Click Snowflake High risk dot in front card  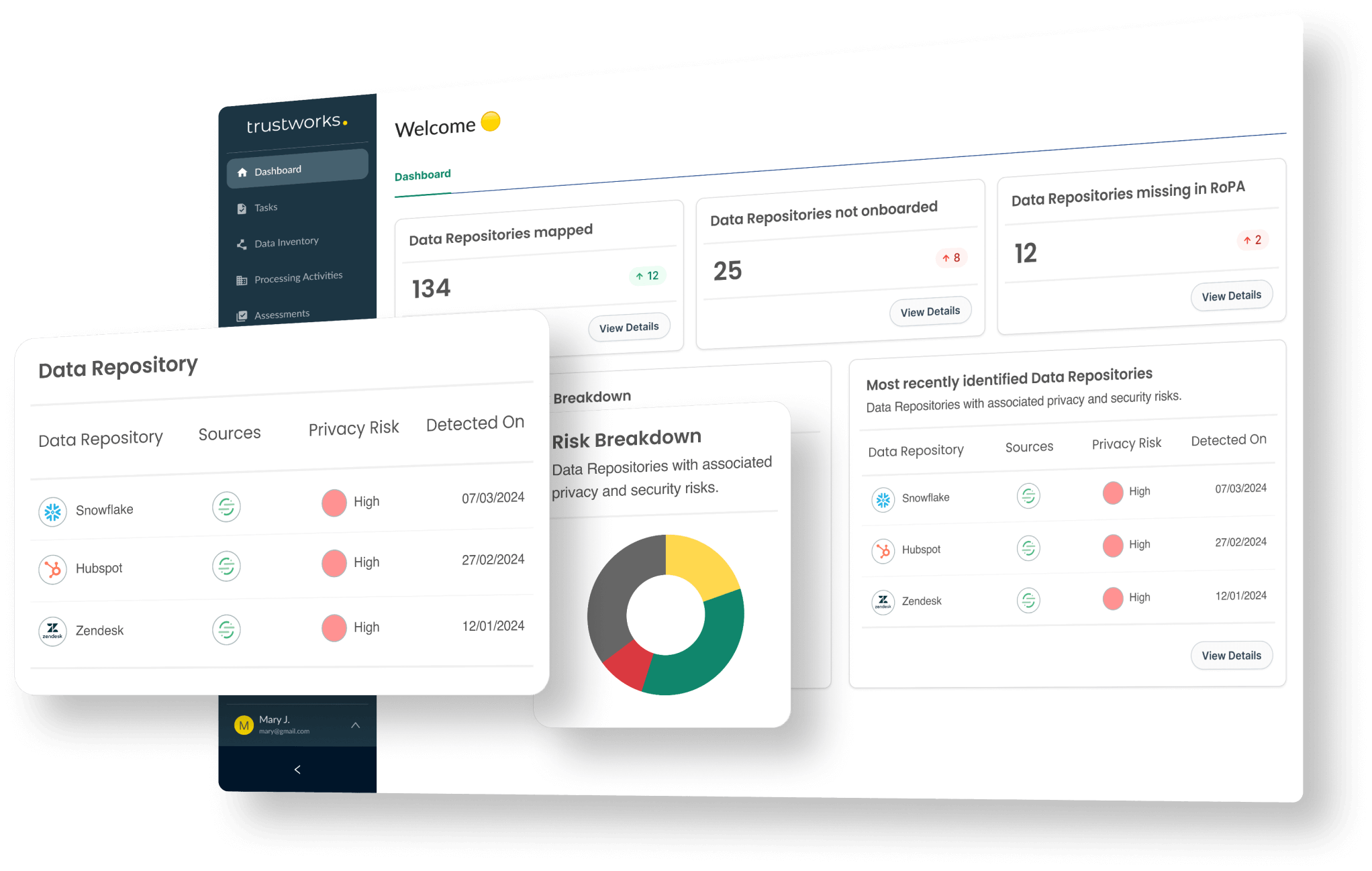334,503
